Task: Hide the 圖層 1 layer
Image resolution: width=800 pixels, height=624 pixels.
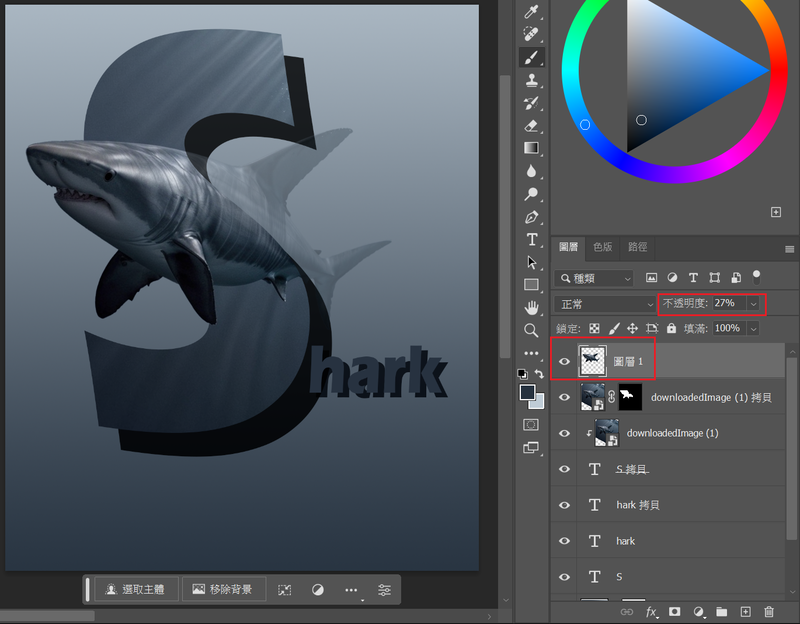Action: (564, 361)
